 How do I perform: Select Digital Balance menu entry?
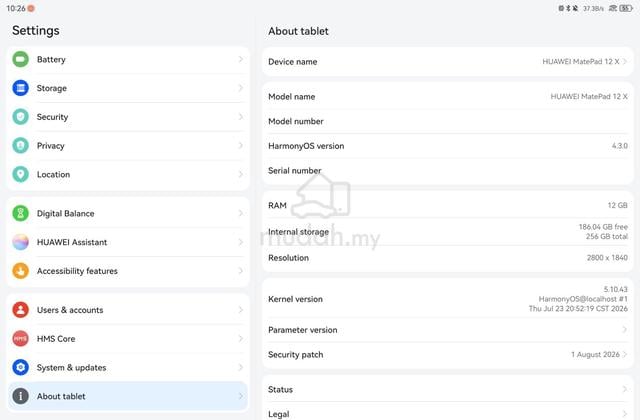point(127,213)
